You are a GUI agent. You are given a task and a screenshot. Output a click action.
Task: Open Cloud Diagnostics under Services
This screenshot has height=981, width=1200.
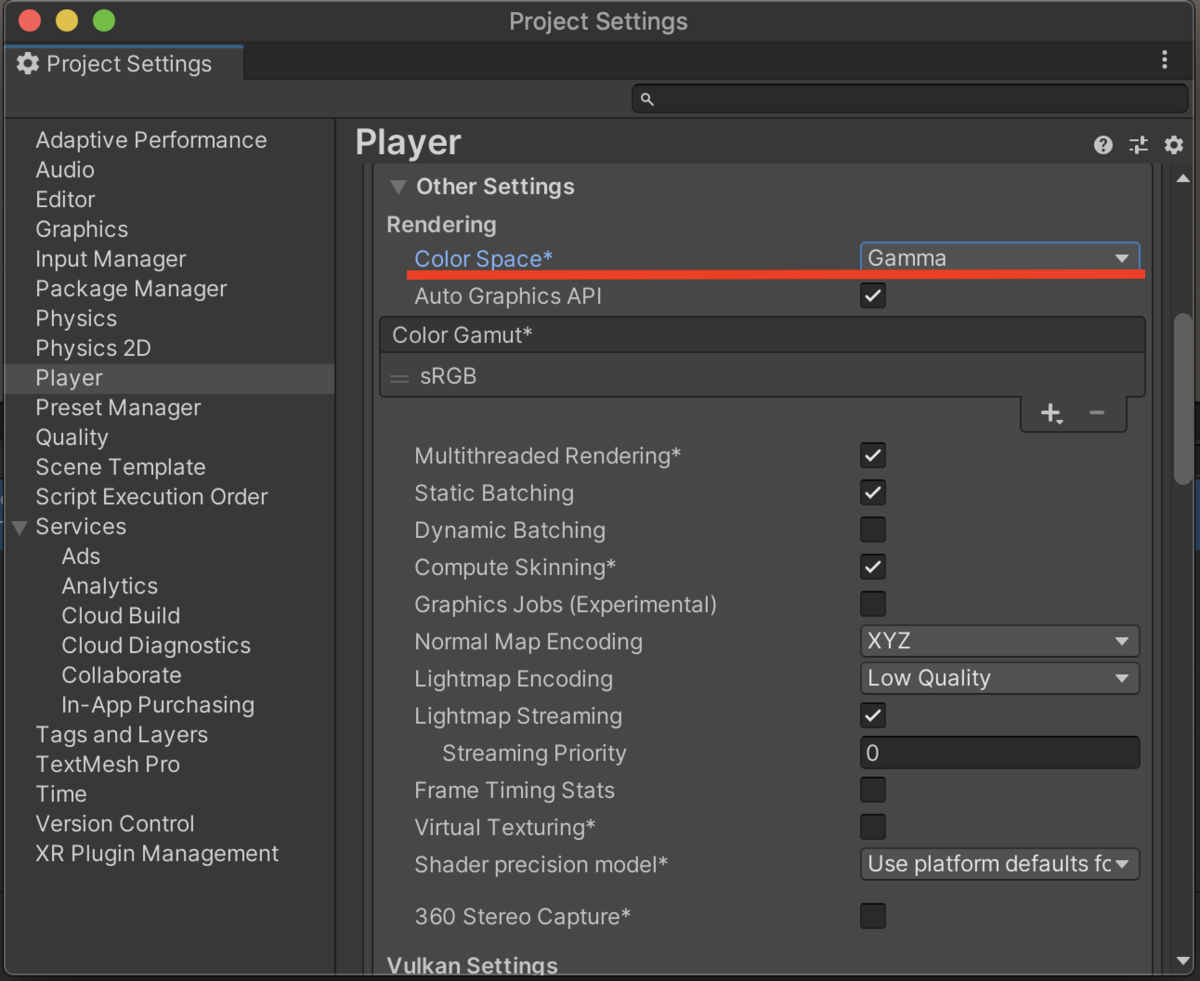(x=156, y=646)
